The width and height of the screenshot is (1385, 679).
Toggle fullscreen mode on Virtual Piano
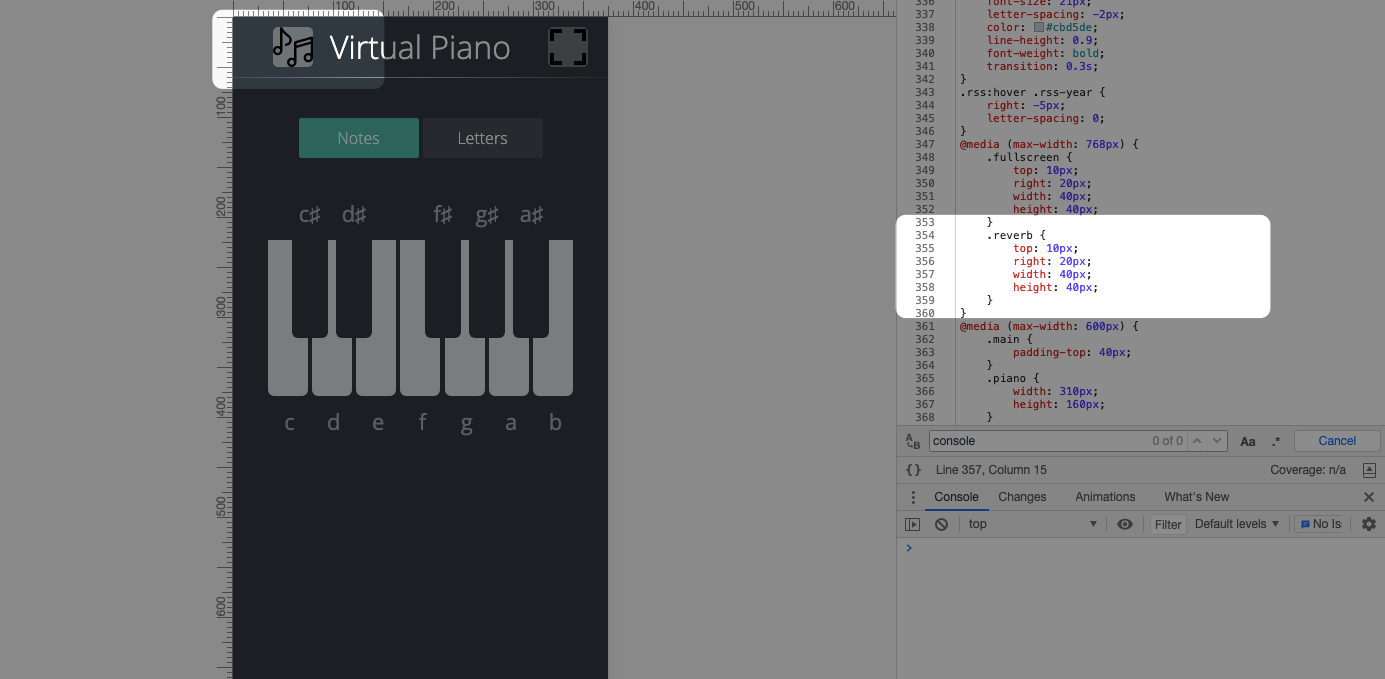click(x=567, y=47)
